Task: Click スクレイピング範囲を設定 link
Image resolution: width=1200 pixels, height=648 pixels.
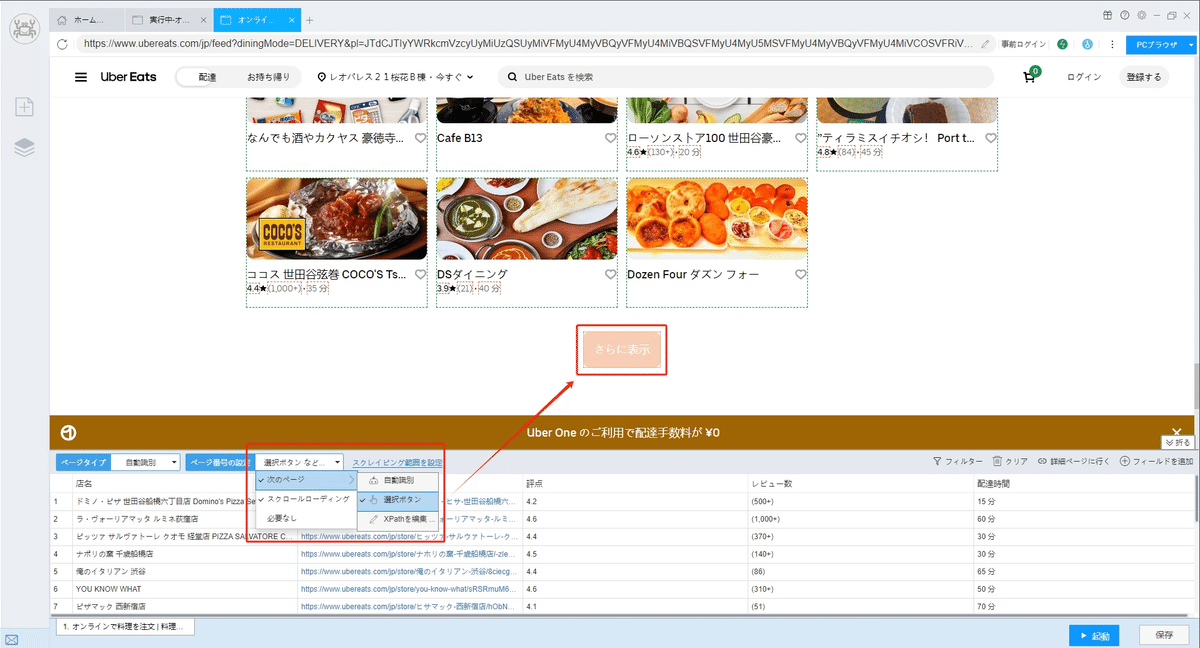Action: [x=397, y=462]
